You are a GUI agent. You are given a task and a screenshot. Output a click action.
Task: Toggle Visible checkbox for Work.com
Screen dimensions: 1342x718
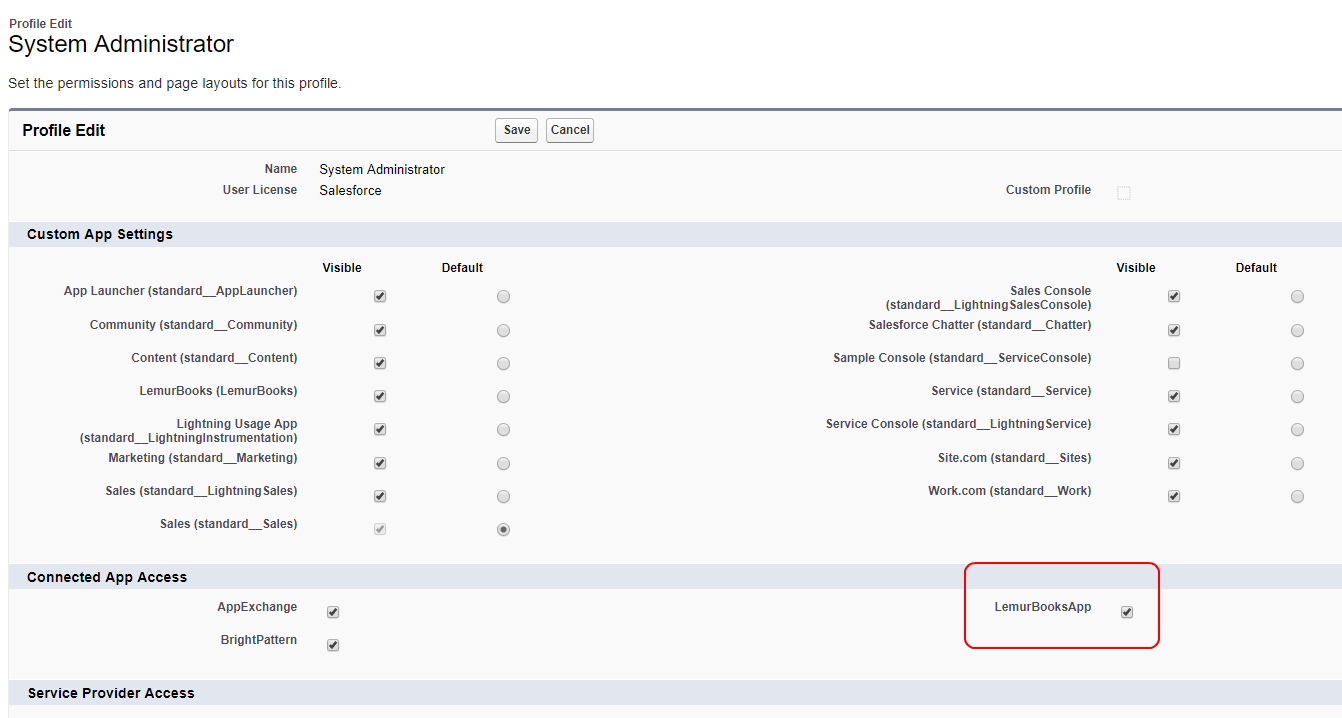point(1174,496)
